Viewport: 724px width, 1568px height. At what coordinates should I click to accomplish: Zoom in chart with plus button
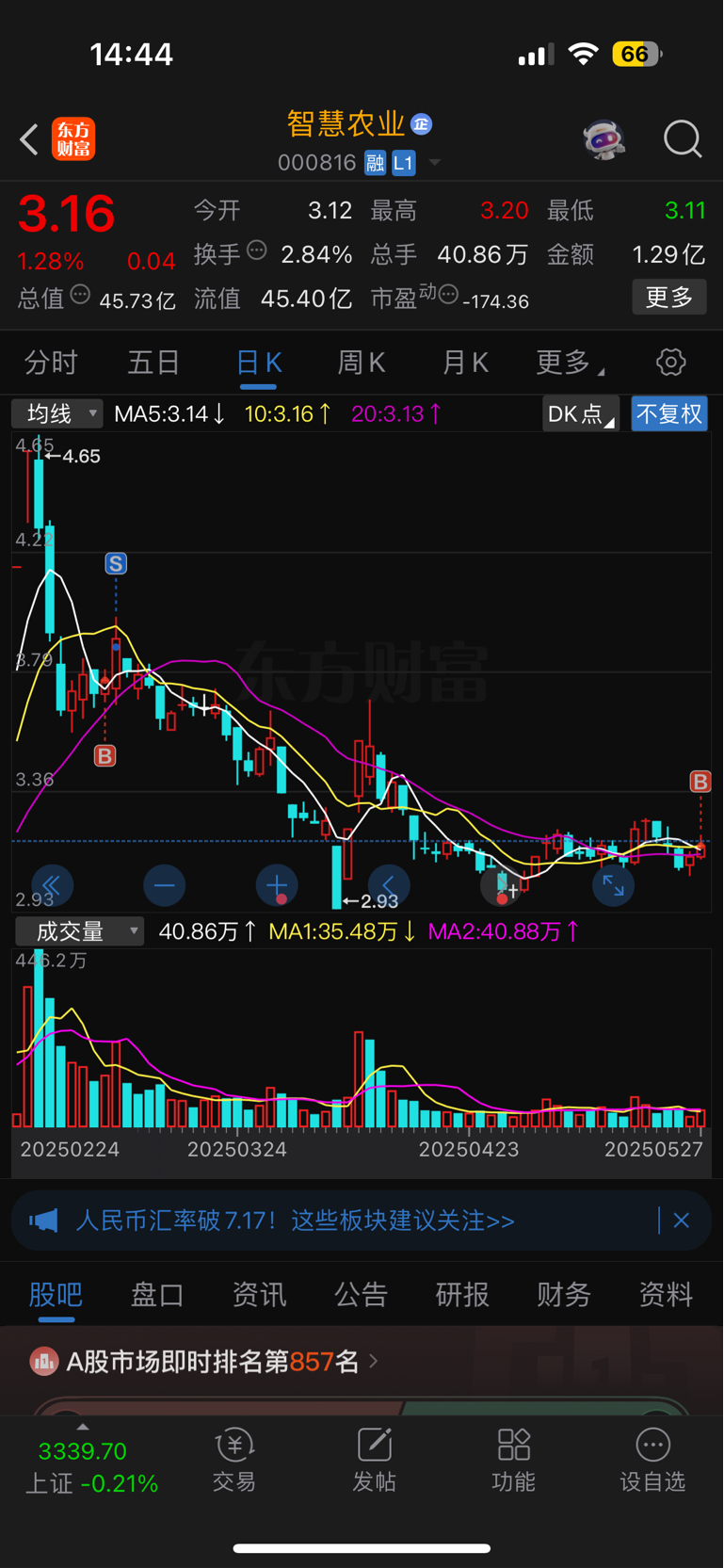[x=277, y=885]
